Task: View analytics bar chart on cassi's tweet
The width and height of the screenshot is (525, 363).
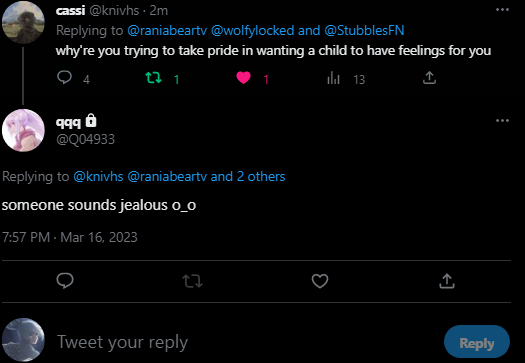Action: tap(333, 78)
